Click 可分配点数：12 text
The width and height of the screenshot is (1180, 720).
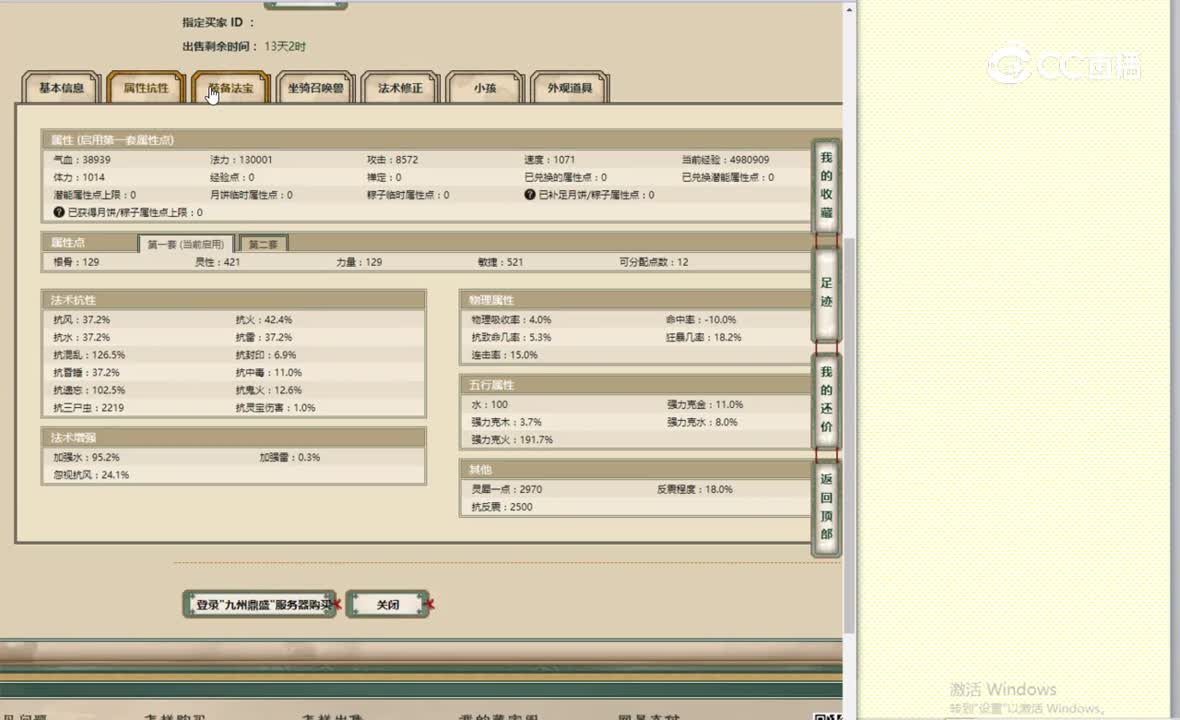(653, 262)
